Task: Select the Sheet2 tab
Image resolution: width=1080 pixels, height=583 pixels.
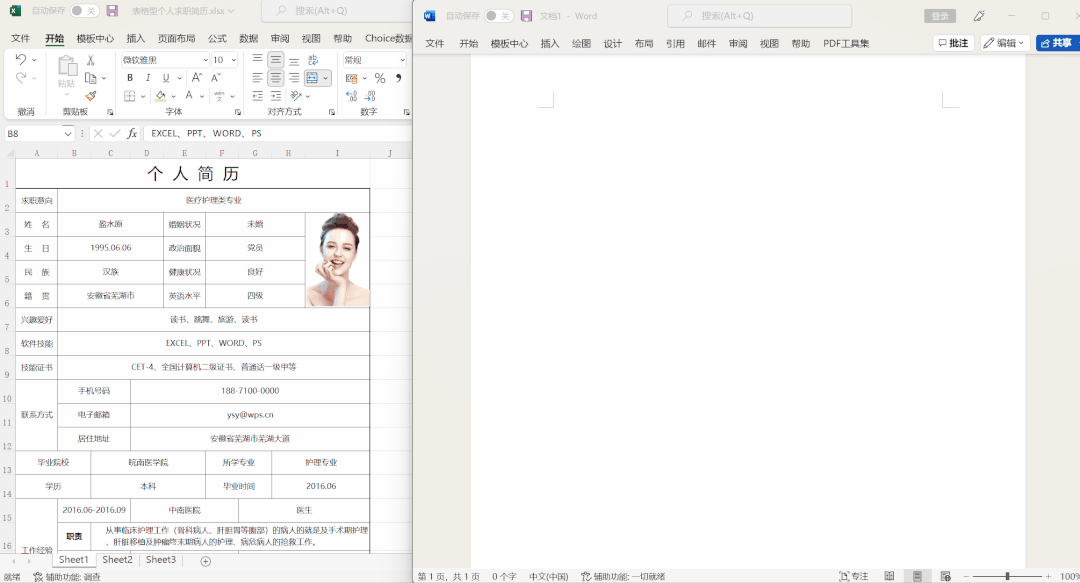Action: click(x=117, y=560)
